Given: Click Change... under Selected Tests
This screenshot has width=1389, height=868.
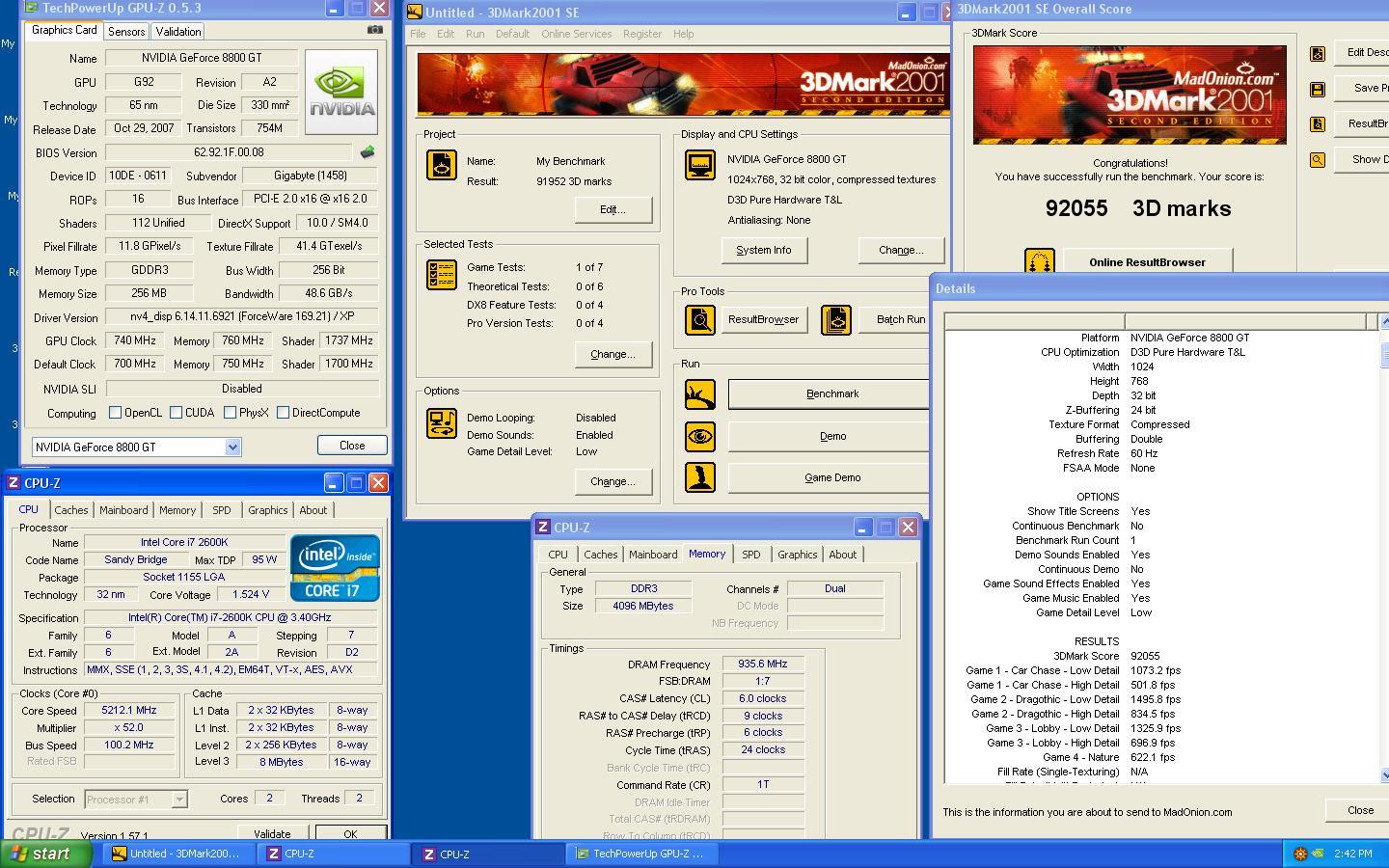Looking at the screenshot, I should [x=613, y=354].
